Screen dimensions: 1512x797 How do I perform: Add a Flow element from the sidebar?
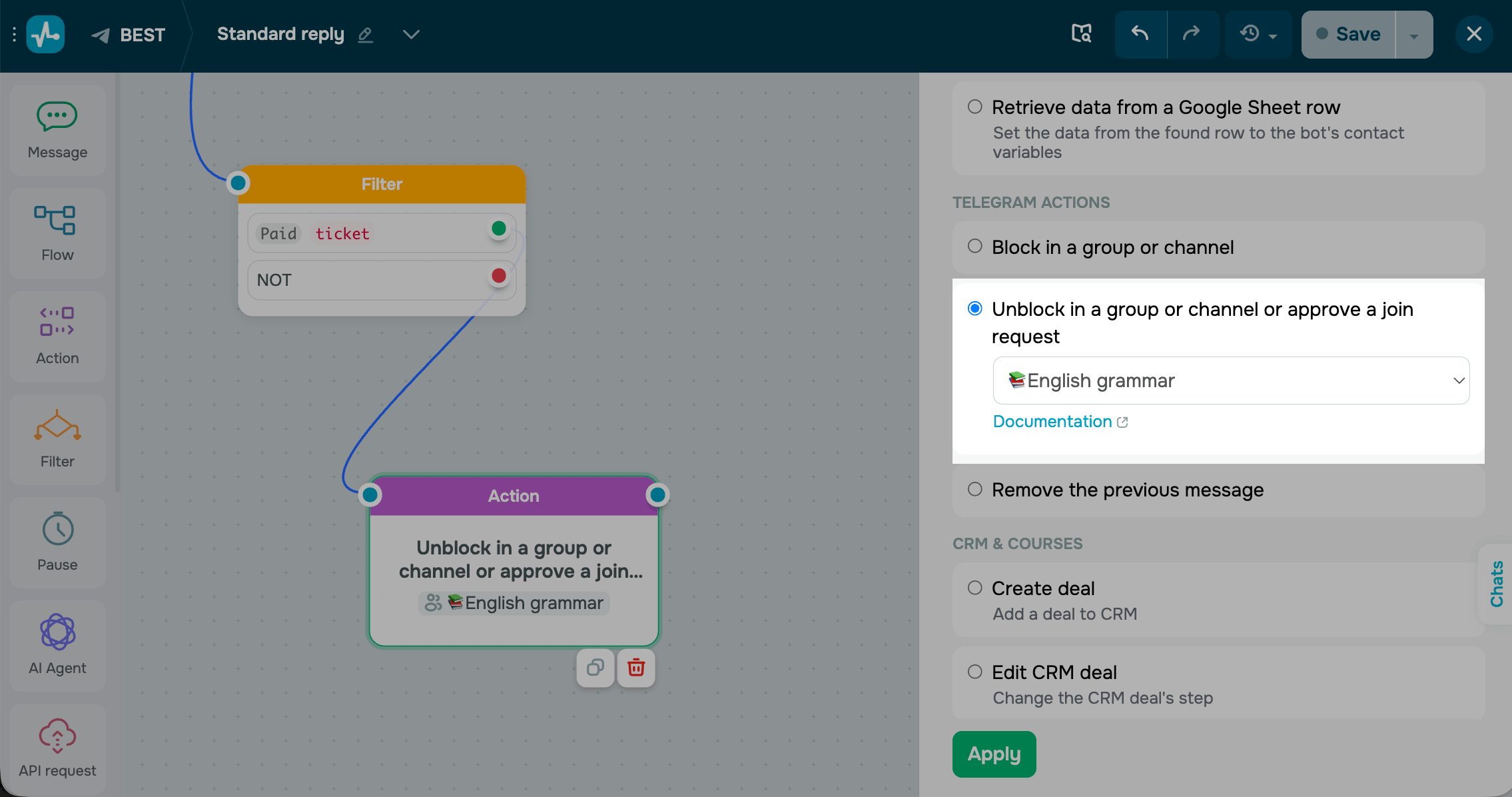tap(57, 233)
